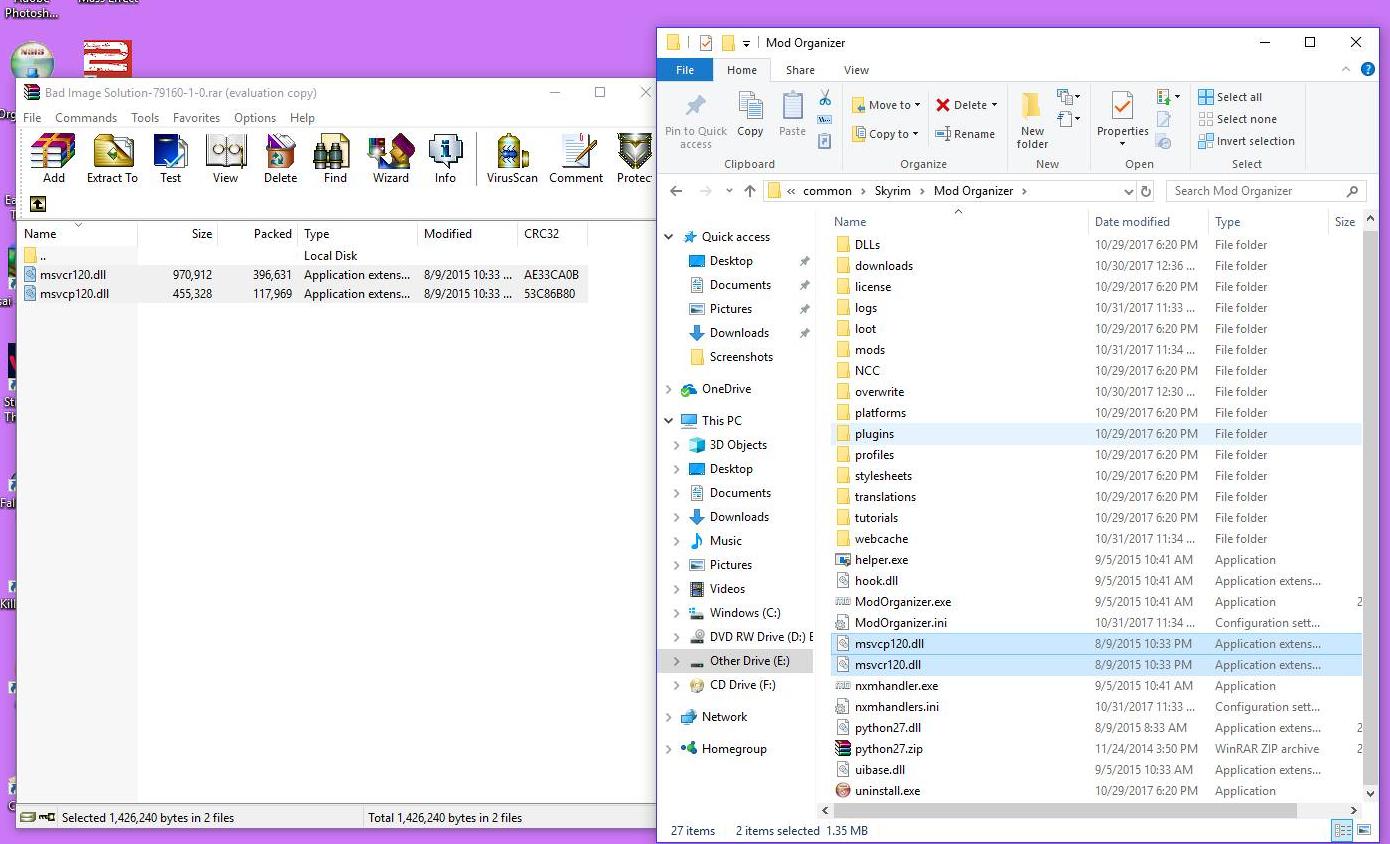Click Skyrim in the address breadcrumb
Viewport: 1390px width, 844px height.
(x=892, y=191)
